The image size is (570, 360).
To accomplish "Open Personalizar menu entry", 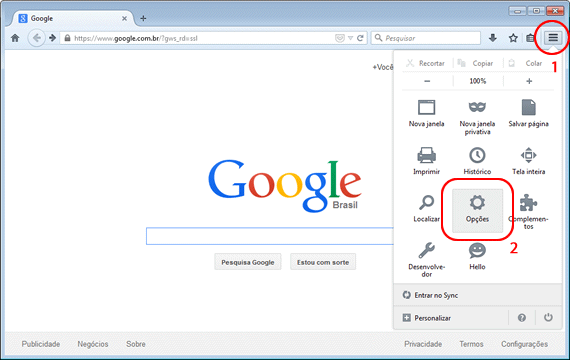I will 450,318.
